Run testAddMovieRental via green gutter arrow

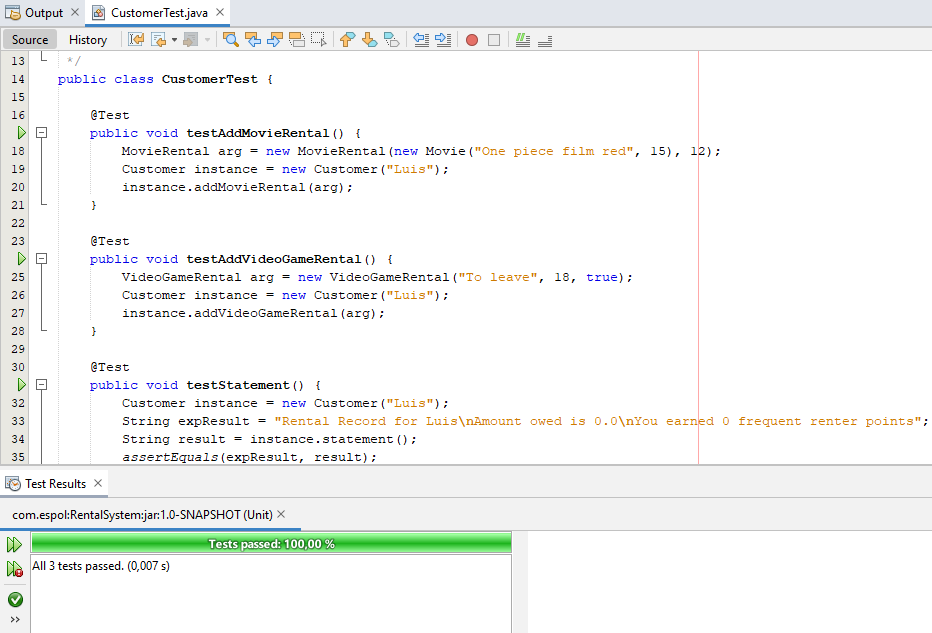[20, 132]
